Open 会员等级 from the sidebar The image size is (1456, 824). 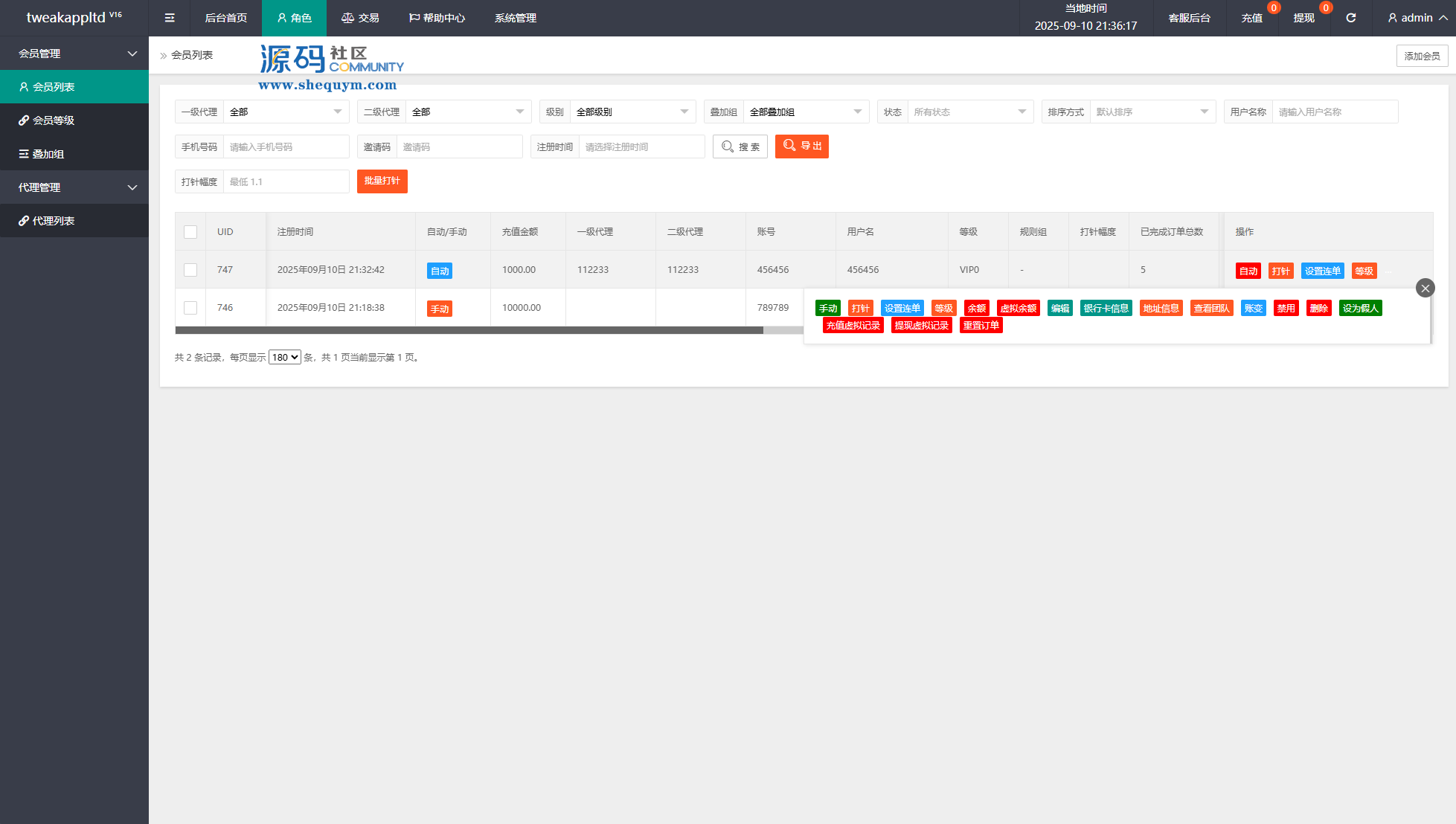coord(54,120)
